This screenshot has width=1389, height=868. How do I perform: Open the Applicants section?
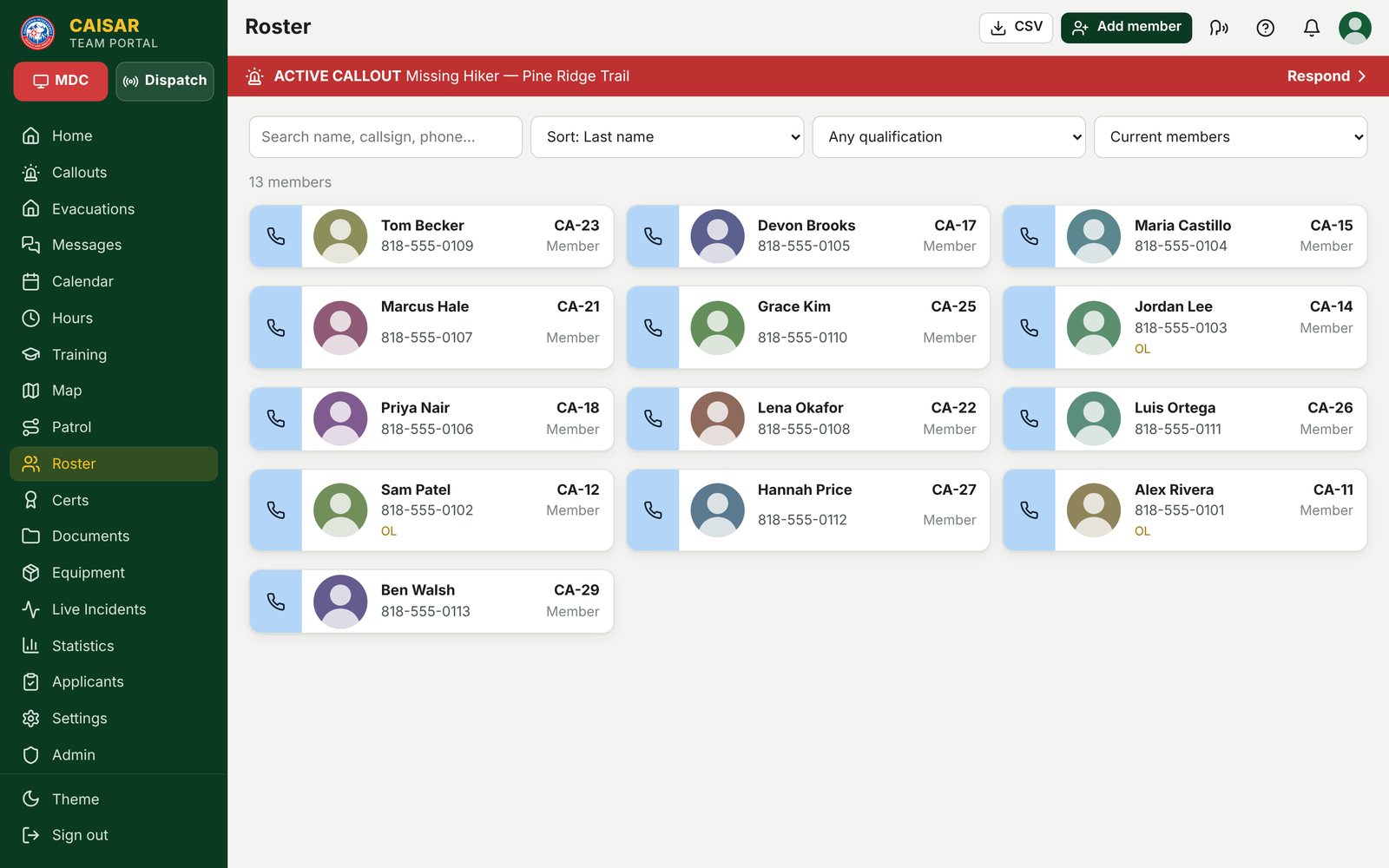(x=114, y=682)
